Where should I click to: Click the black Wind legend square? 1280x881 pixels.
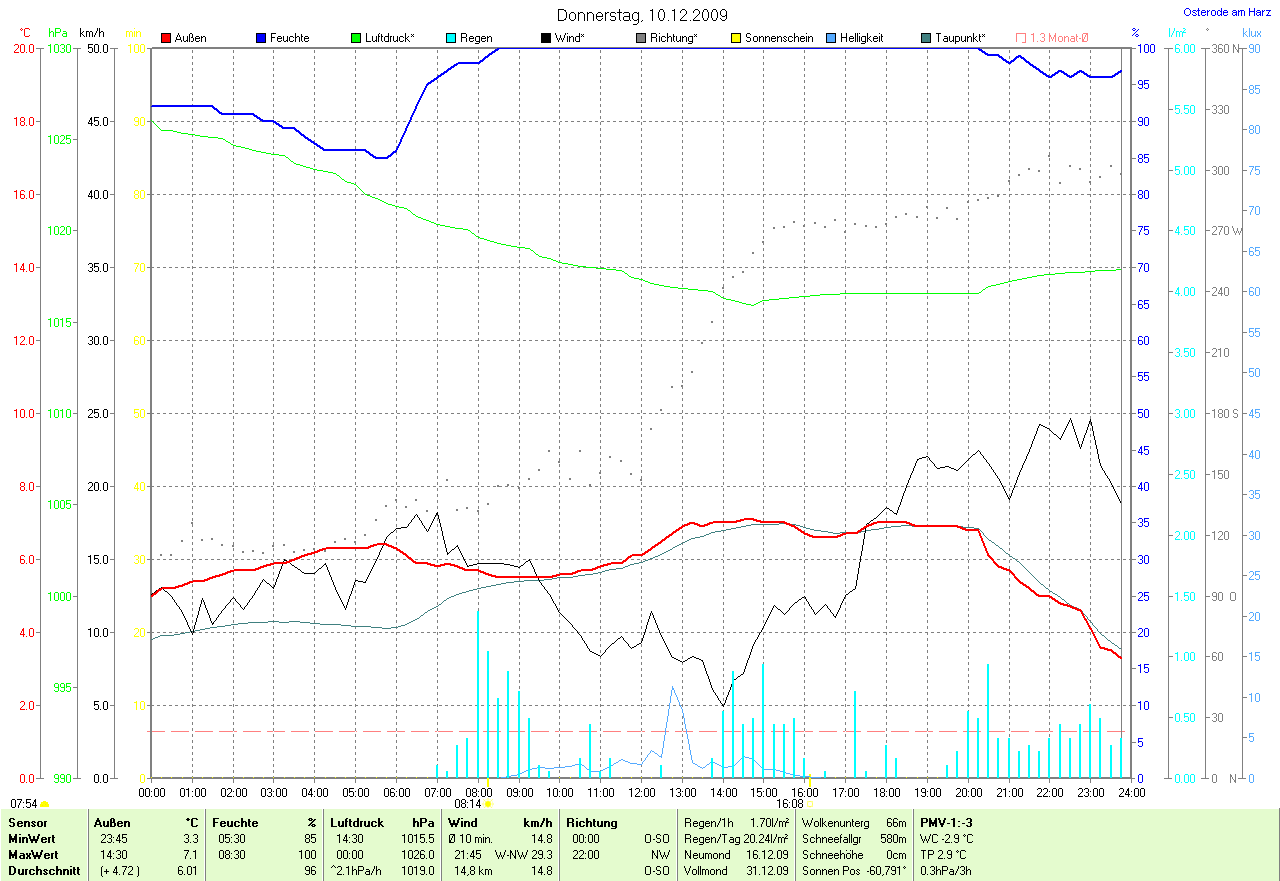pyautogui.click(x=546, y=38)
